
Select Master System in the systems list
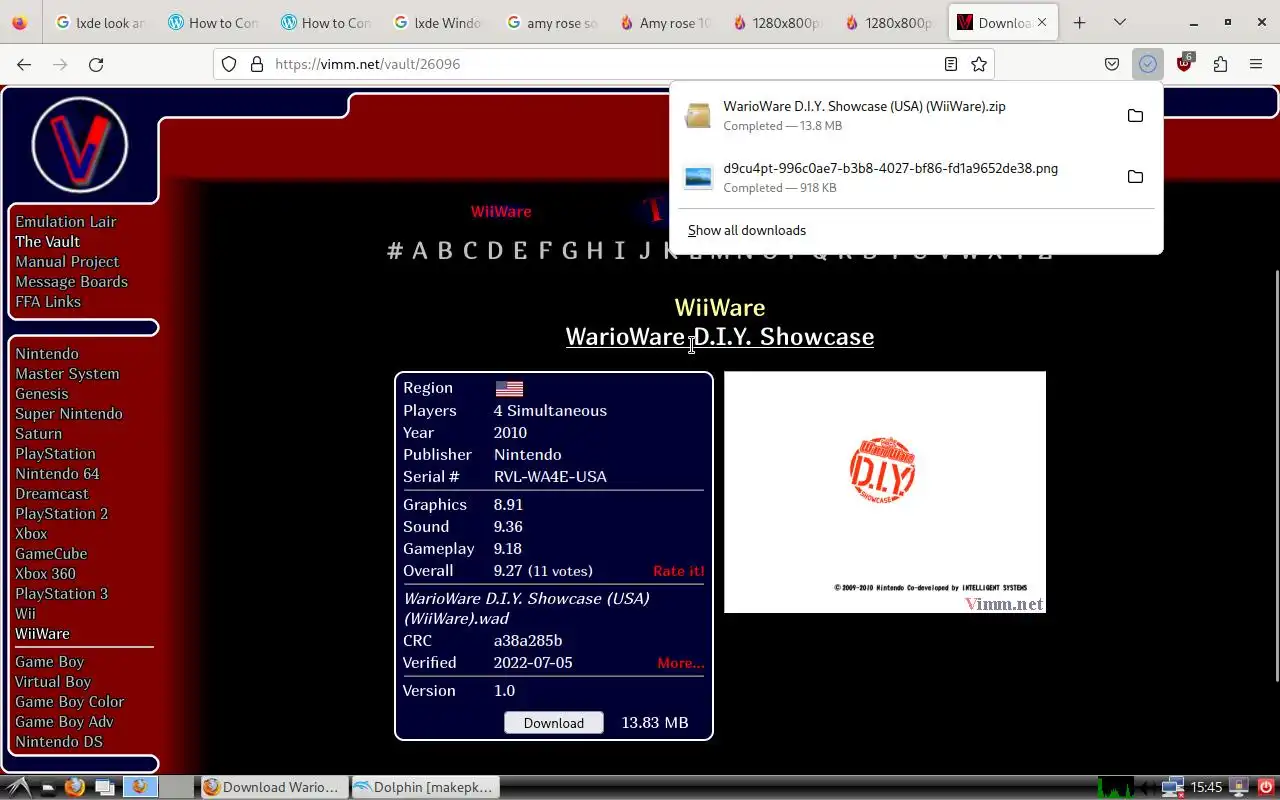(67, 374)
